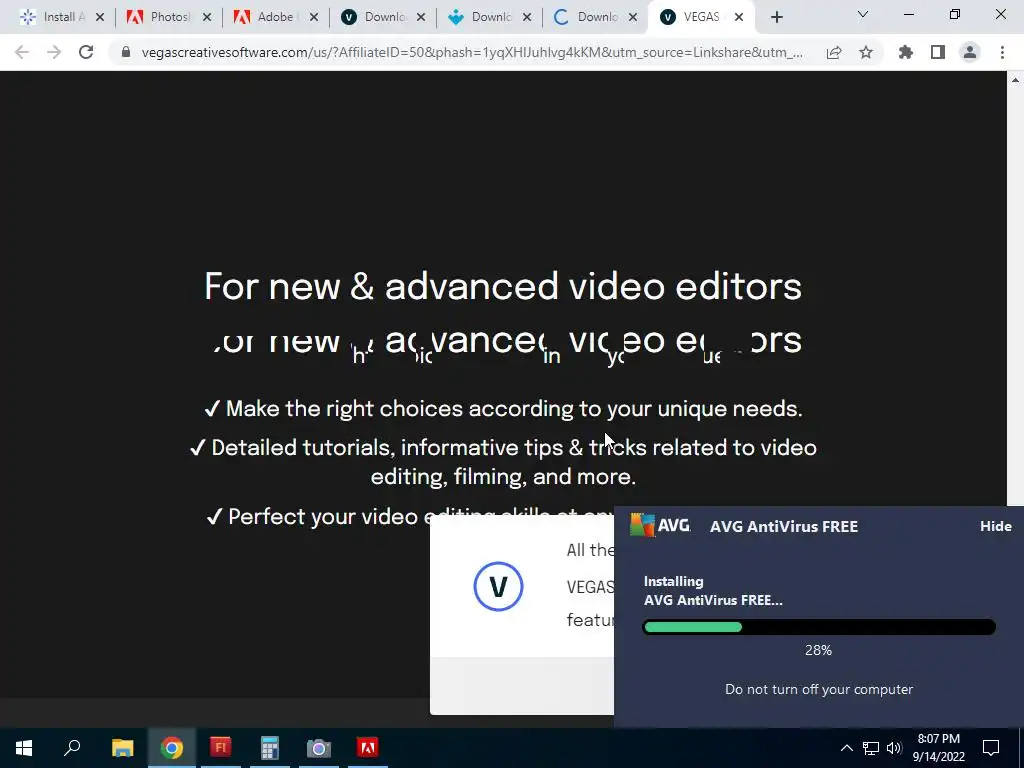Open Adobe app from taskbar
Viewport: 1024px width, 768px height.
click(x=368, y=748)
